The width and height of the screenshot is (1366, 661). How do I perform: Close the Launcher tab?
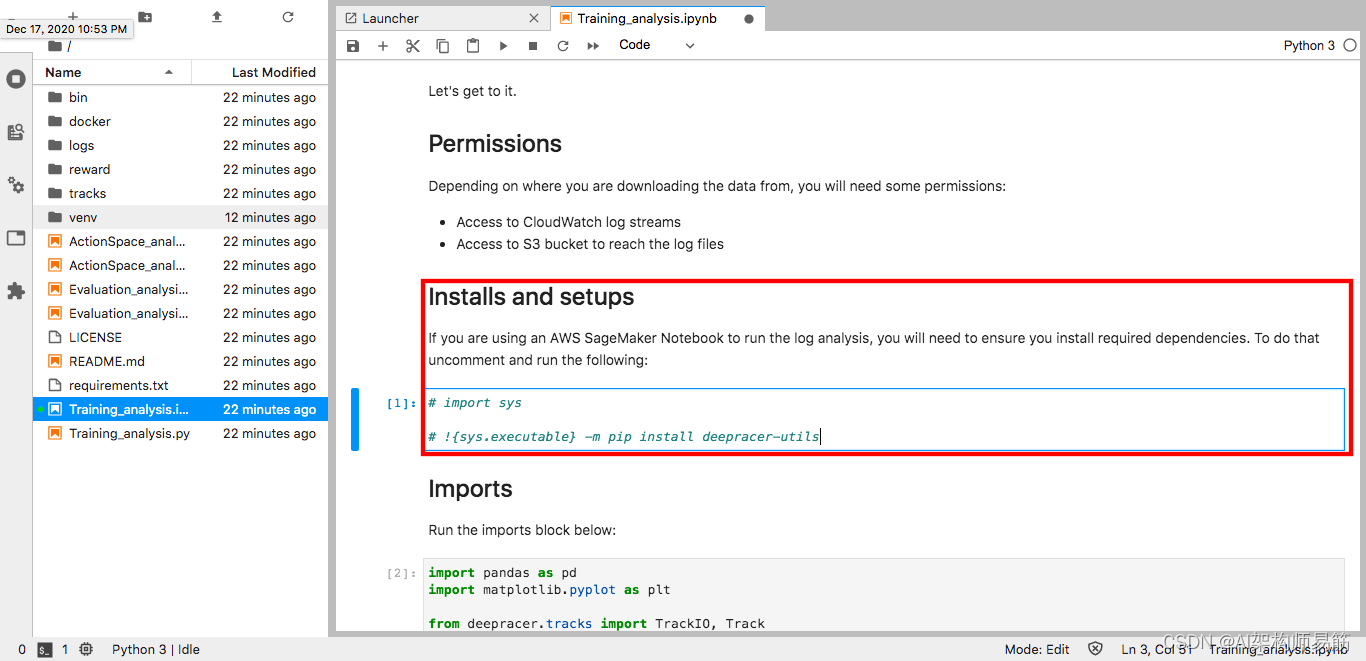(534, 18)
